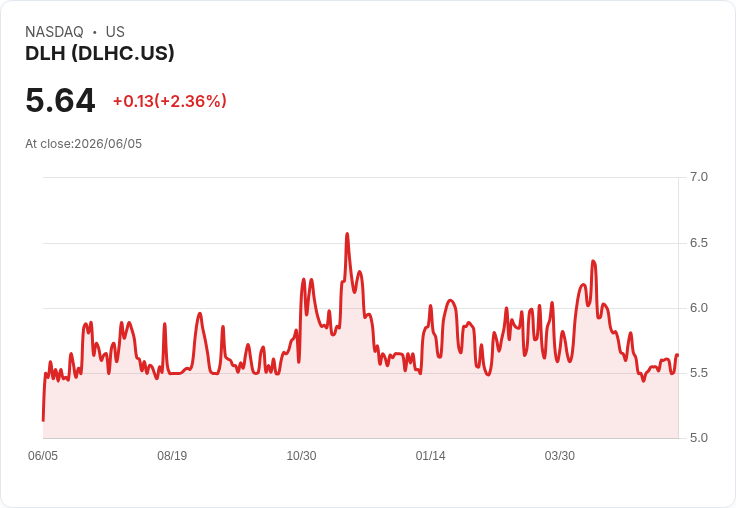Click the 6.5 price axis label
Image resolution: width=736 pixels, height=508 pixels.
(x=698, y=243)
